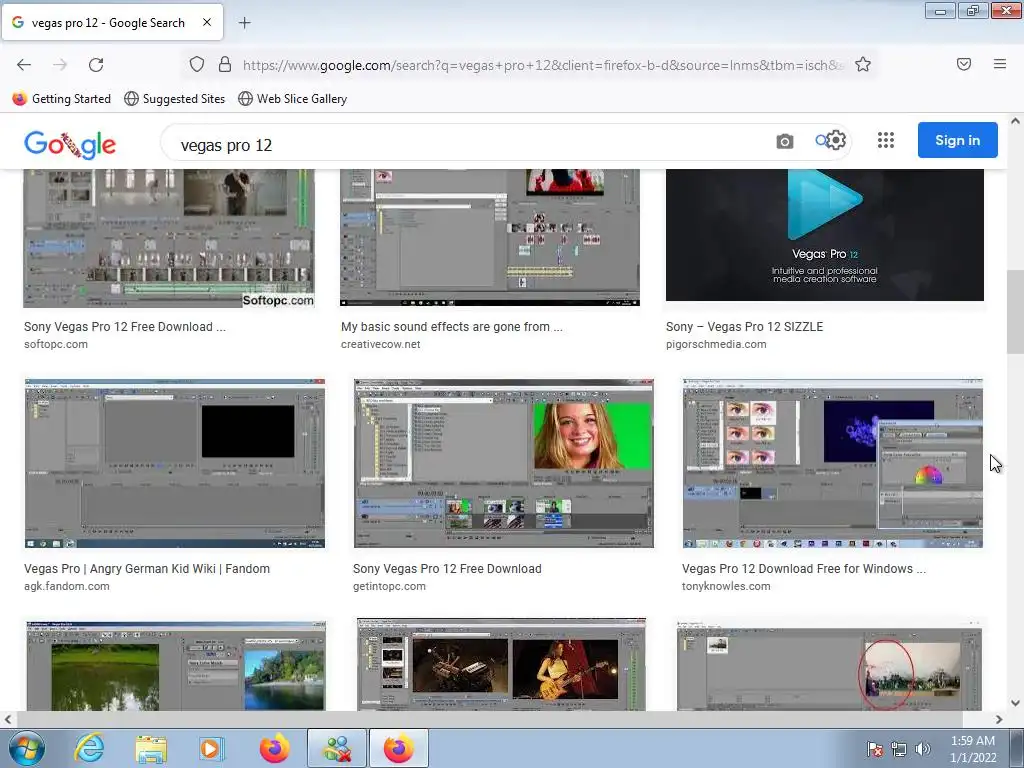Open the lake landscape thumbnail
This screenshot has height=768, width=1024.
point(176,665)
